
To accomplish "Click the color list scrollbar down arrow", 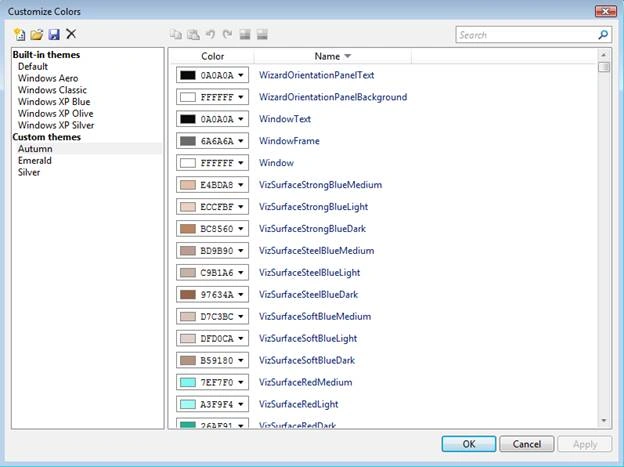I will coord(604,421).
